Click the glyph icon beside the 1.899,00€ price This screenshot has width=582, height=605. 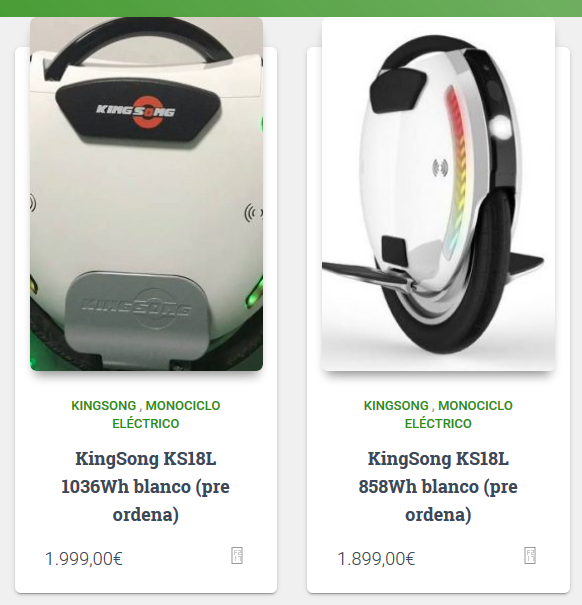coord(530,556)
